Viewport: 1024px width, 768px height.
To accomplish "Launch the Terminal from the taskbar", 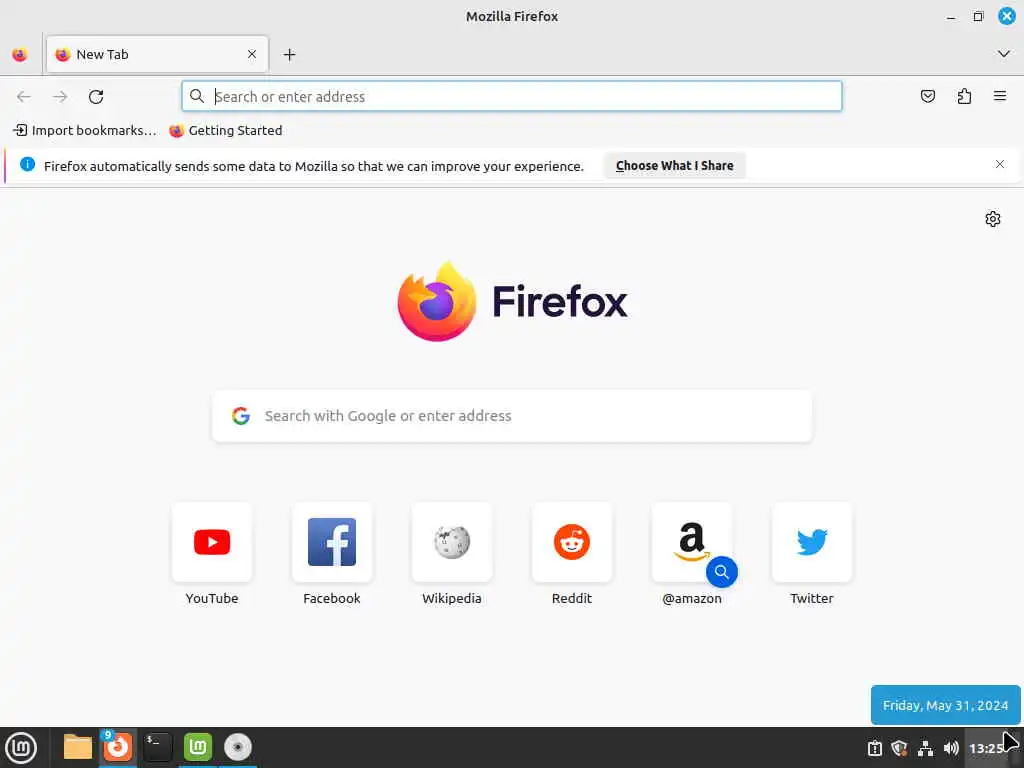I will [157, 747].
